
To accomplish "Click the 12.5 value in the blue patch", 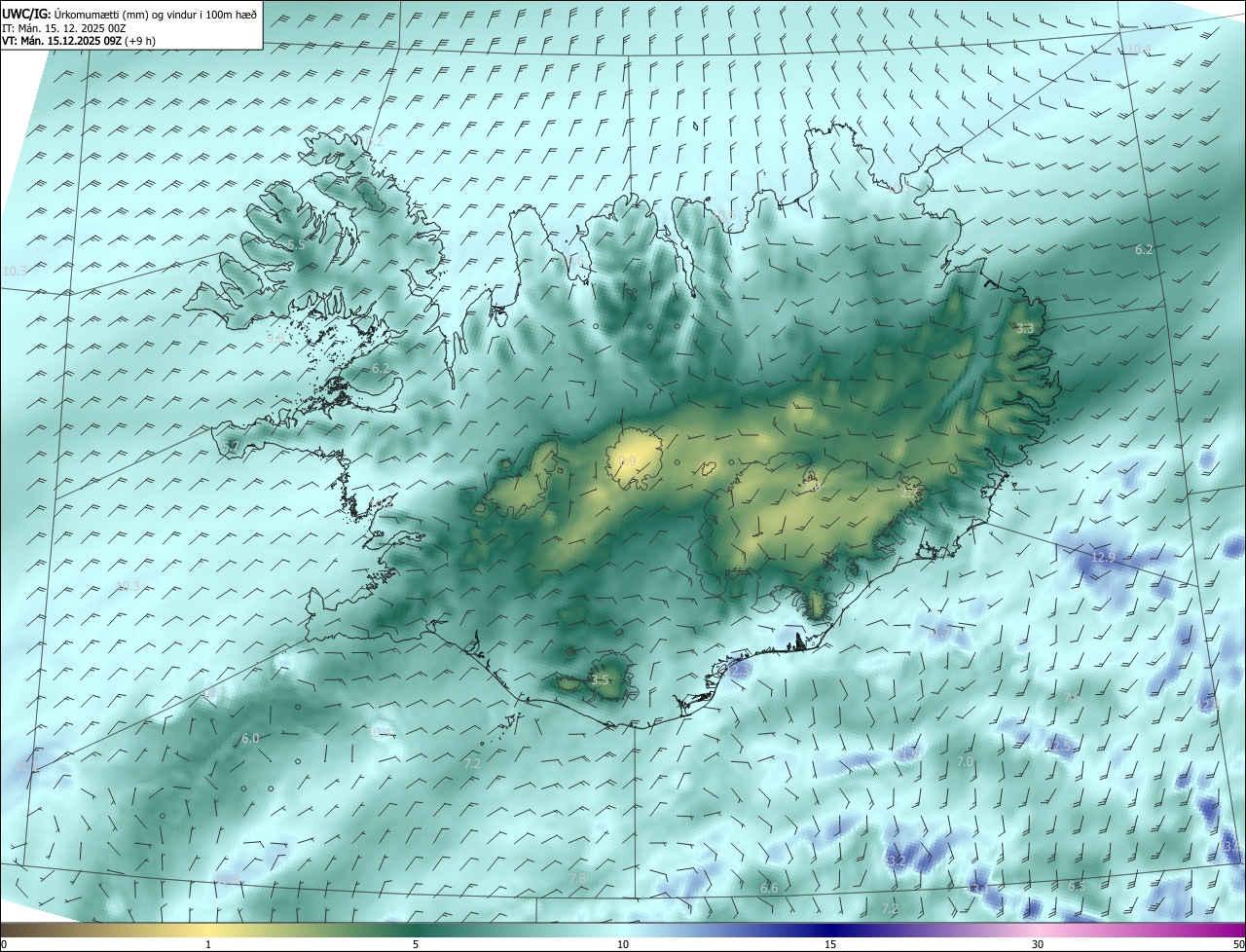I will click(x=1060, y=746).
